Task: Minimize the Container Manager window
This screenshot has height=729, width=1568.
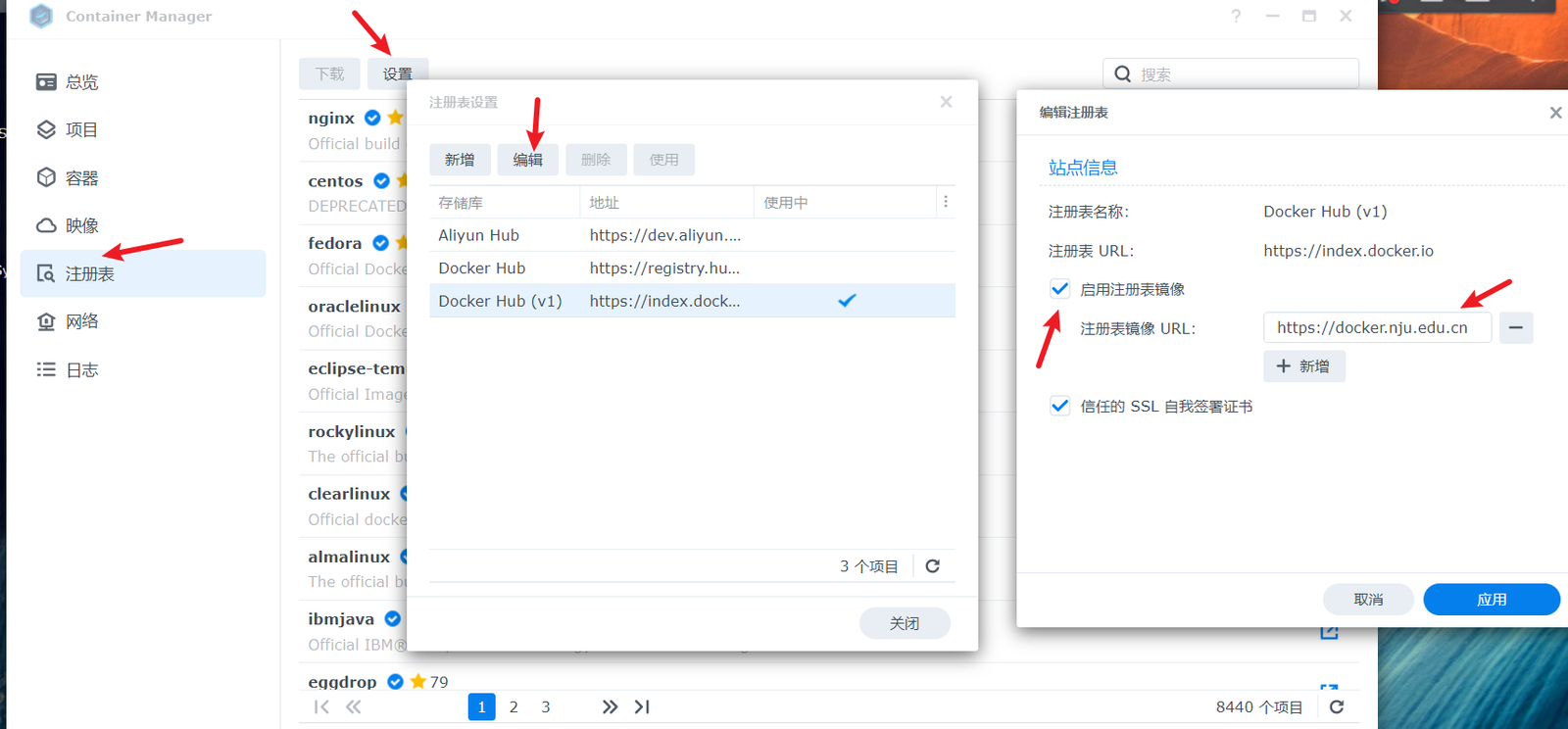Action: point(1272,16)
